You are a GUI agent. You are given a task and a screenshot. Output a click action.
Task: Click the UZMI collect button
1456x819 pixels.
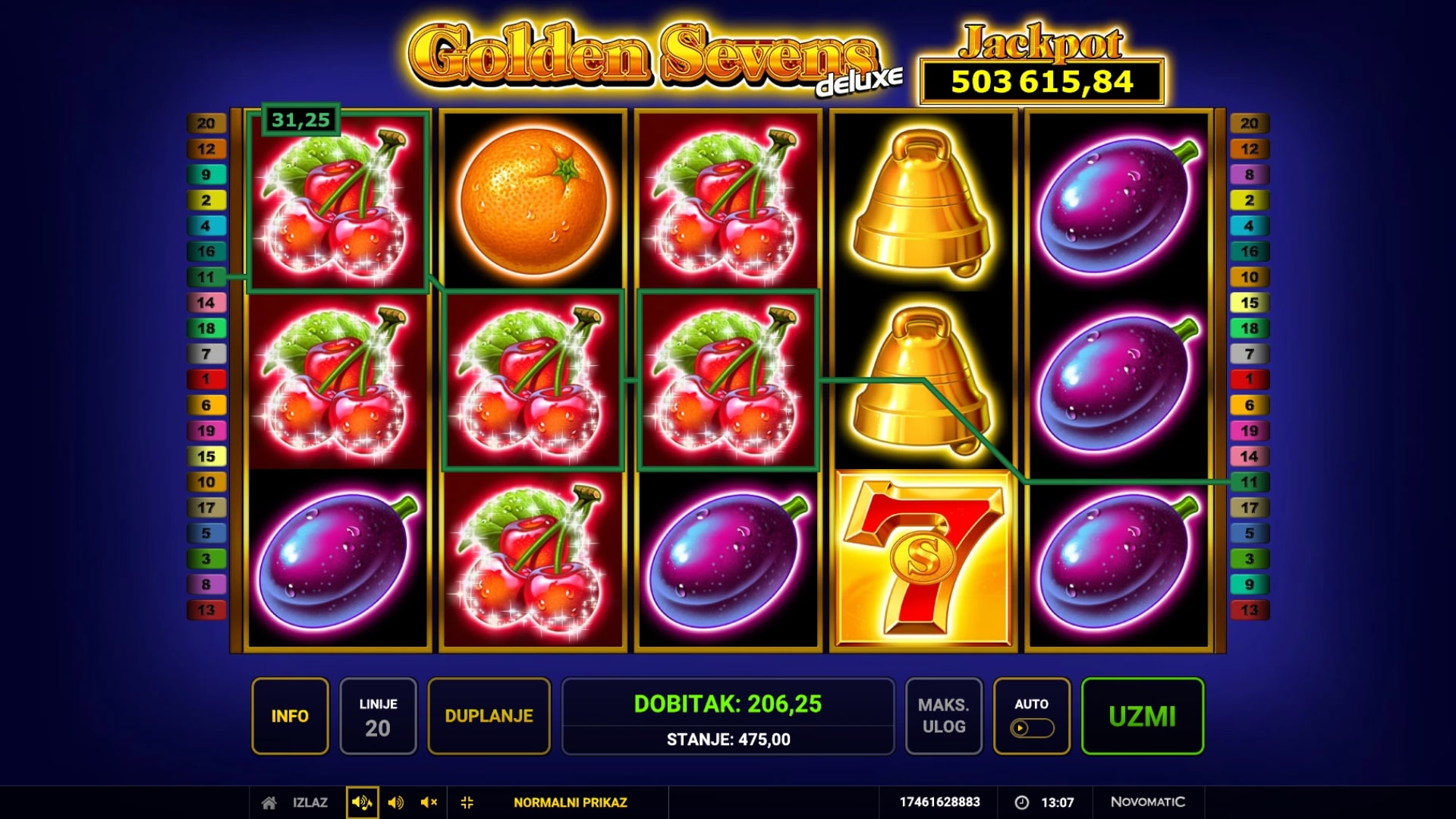pos(1142,716)
